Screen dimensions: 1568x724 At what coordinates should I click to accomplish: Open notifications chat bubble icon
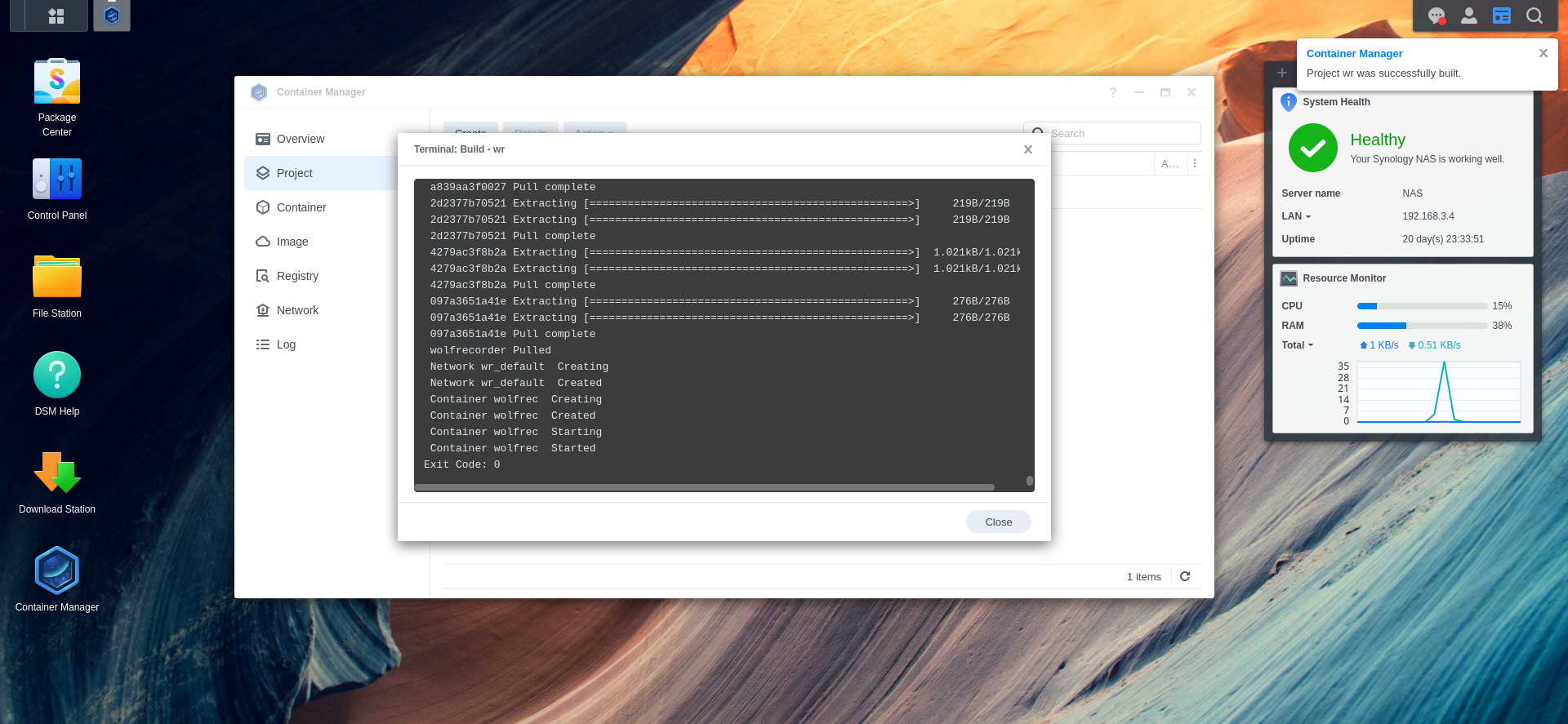pos(1436,16)
